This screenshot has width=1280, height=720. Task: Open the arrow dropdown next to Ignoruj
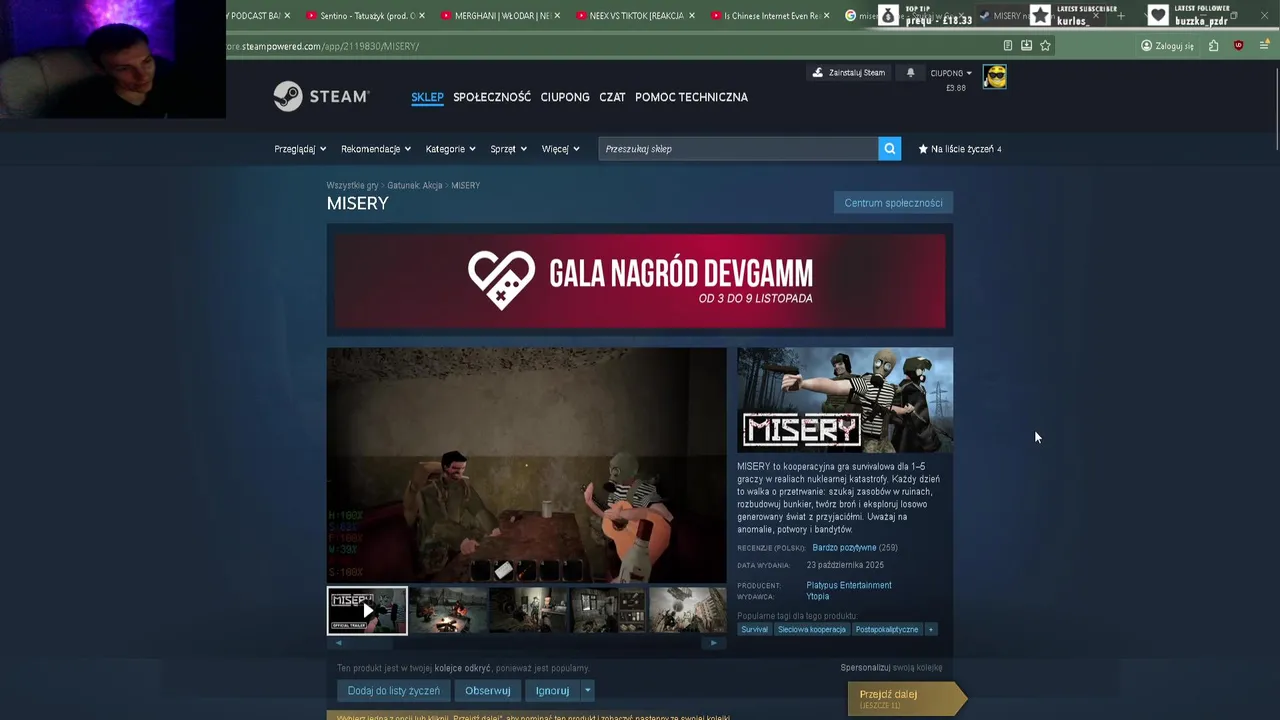coord(588,690)
